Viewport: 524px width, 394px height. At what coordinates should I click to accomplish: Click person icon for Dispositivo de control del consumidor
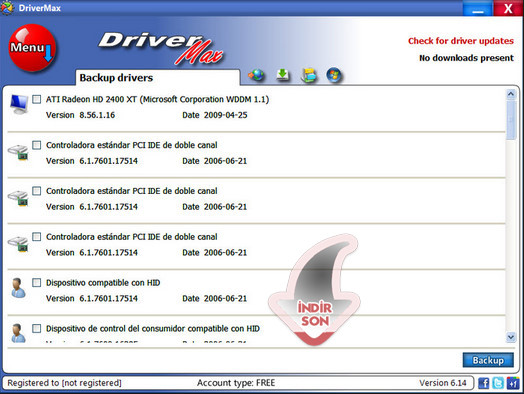(18, 333)
